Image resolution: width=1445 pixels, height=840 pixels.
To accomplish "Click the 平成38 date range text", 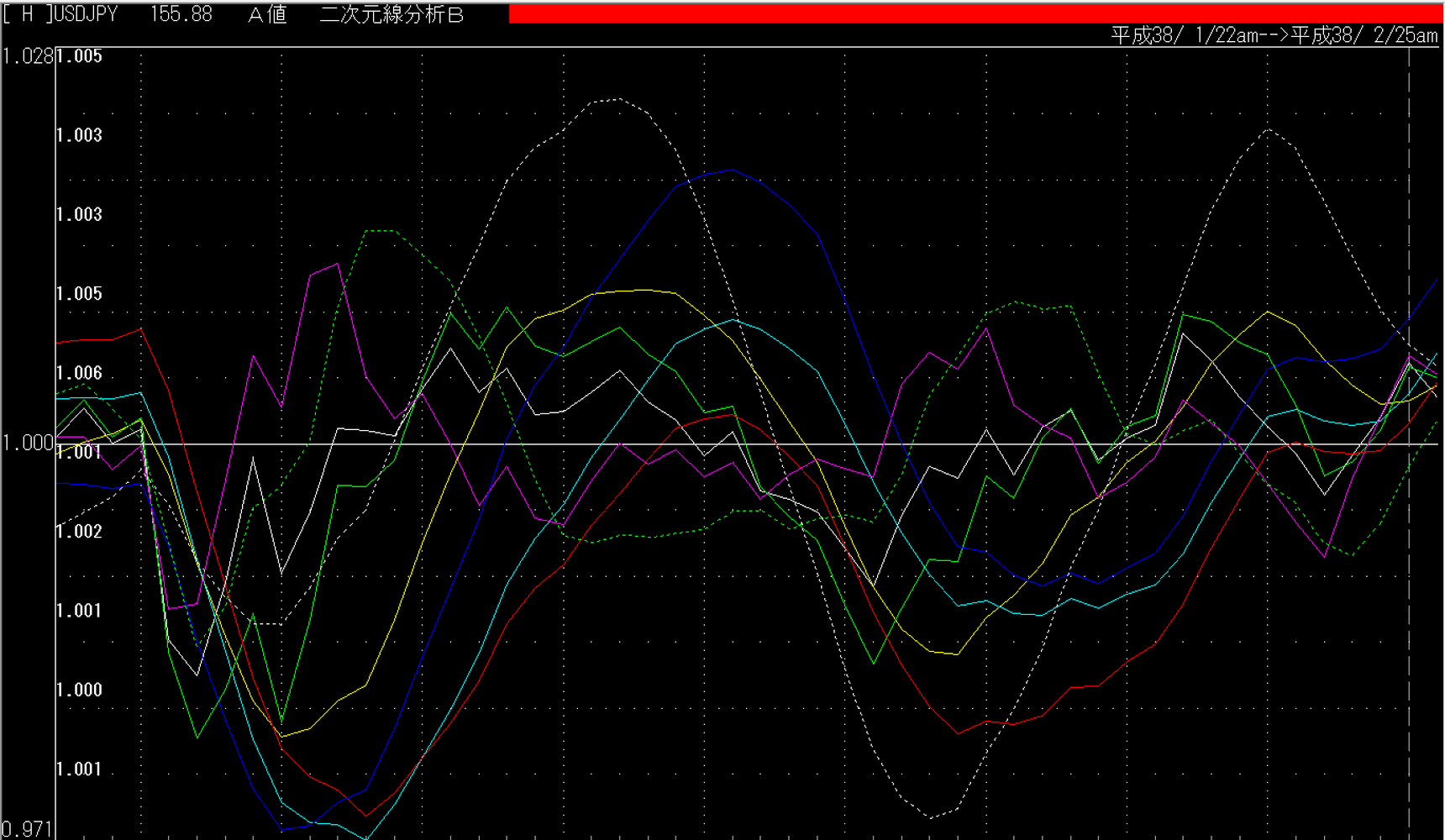I will point(1274,35).
